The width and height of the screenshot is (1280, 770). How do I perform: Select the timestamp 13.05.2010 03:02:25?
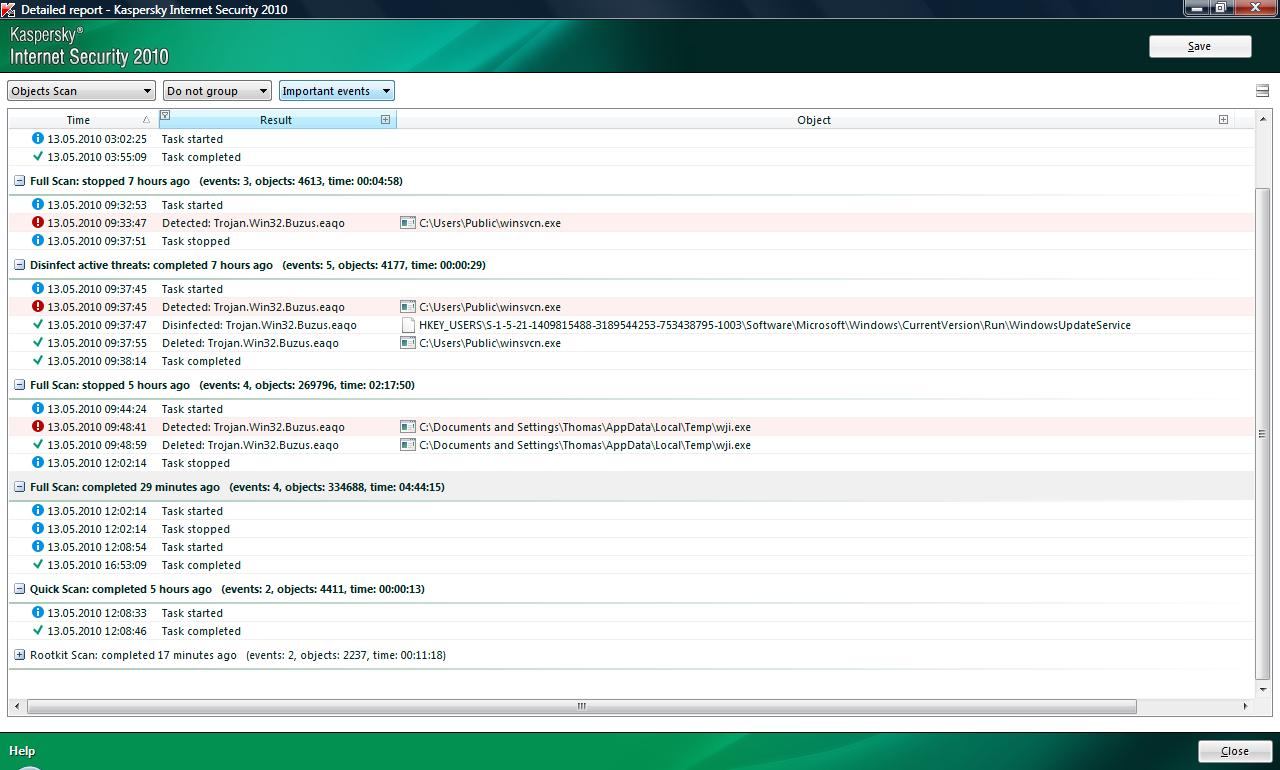[97, 139]
